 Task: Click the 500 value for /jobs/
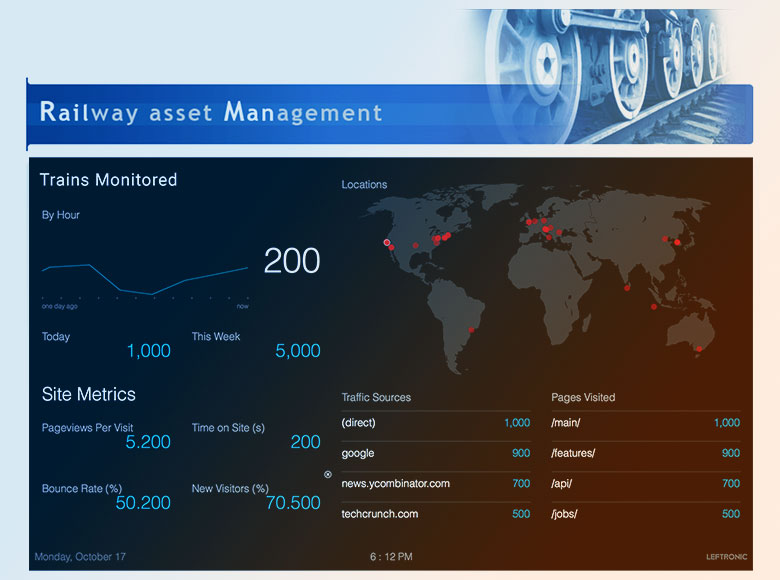click(x=731, y=514)
